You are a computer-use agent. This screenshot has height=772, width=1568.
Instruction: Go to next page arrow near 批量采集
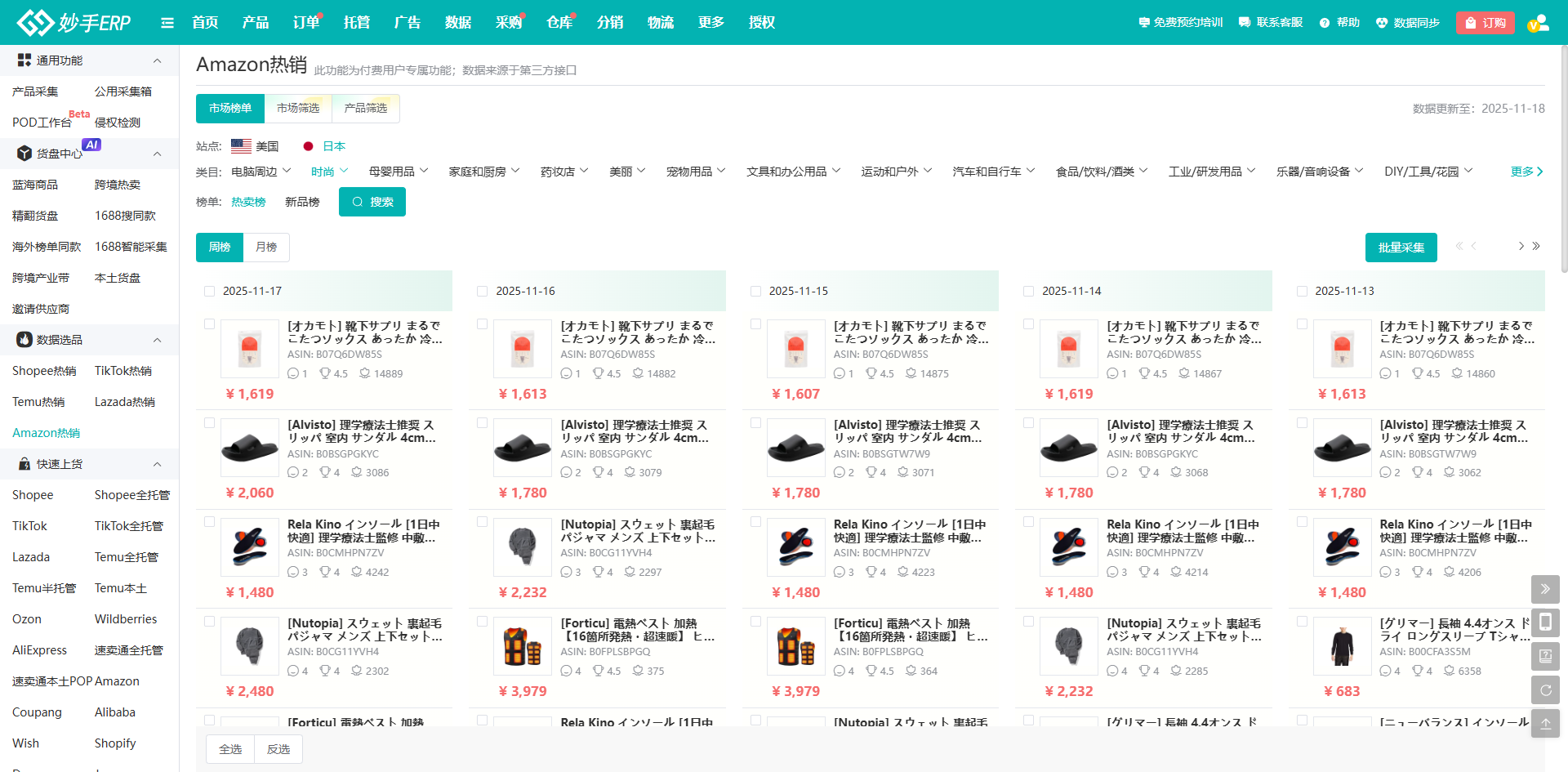coord(1521,246)
